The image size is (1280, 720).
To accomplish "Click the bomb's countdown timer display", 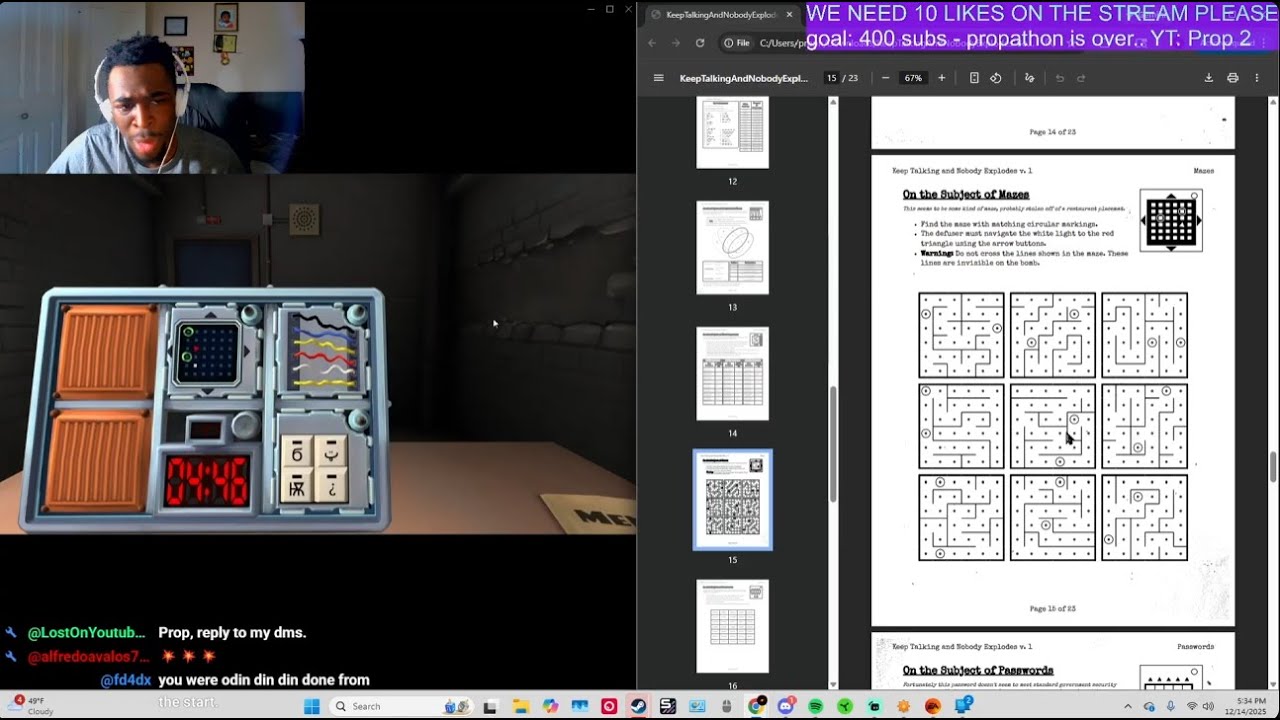I will click(x=206, y=480).
